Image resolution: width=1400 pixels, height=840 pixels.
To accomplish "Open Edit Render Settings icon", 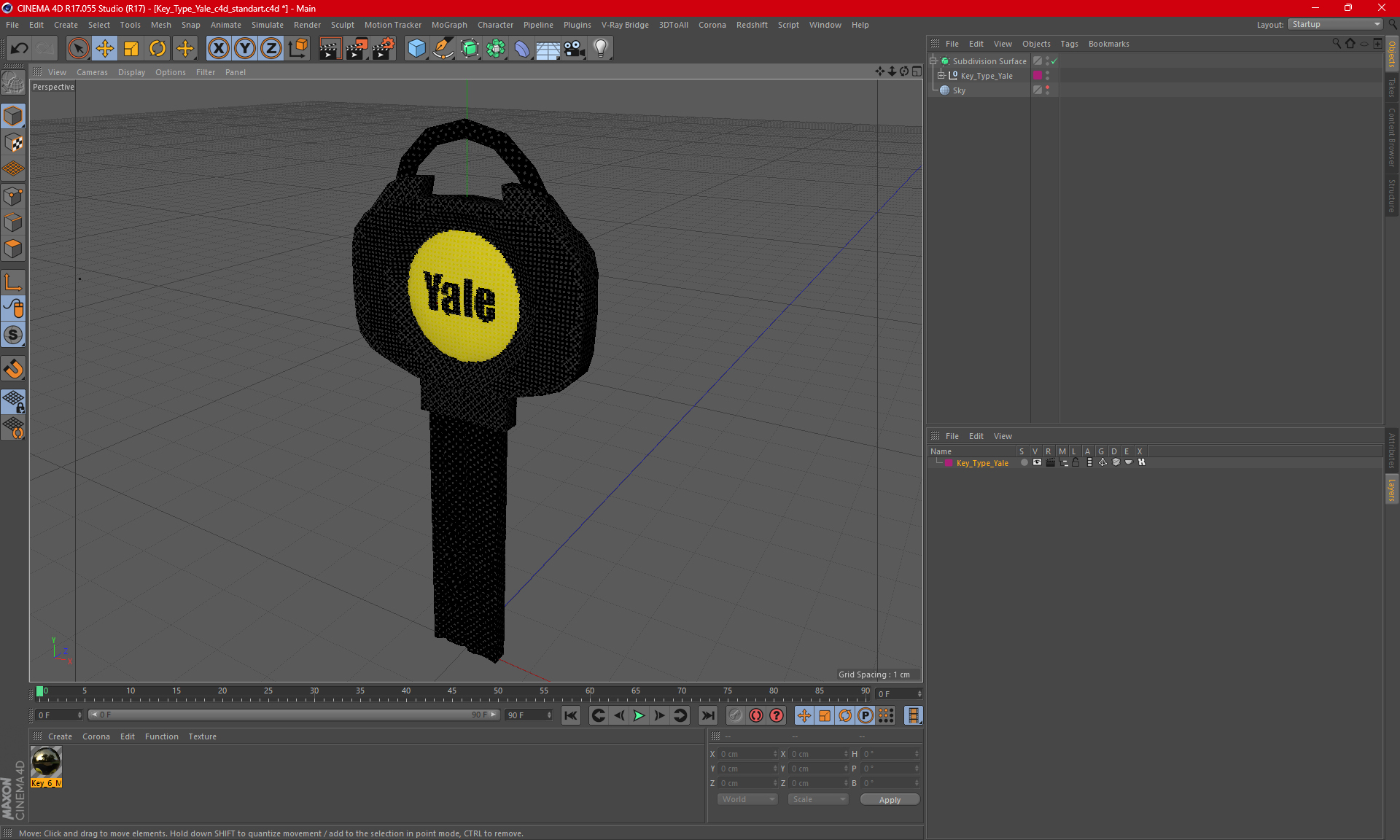I will click(384, 48).
